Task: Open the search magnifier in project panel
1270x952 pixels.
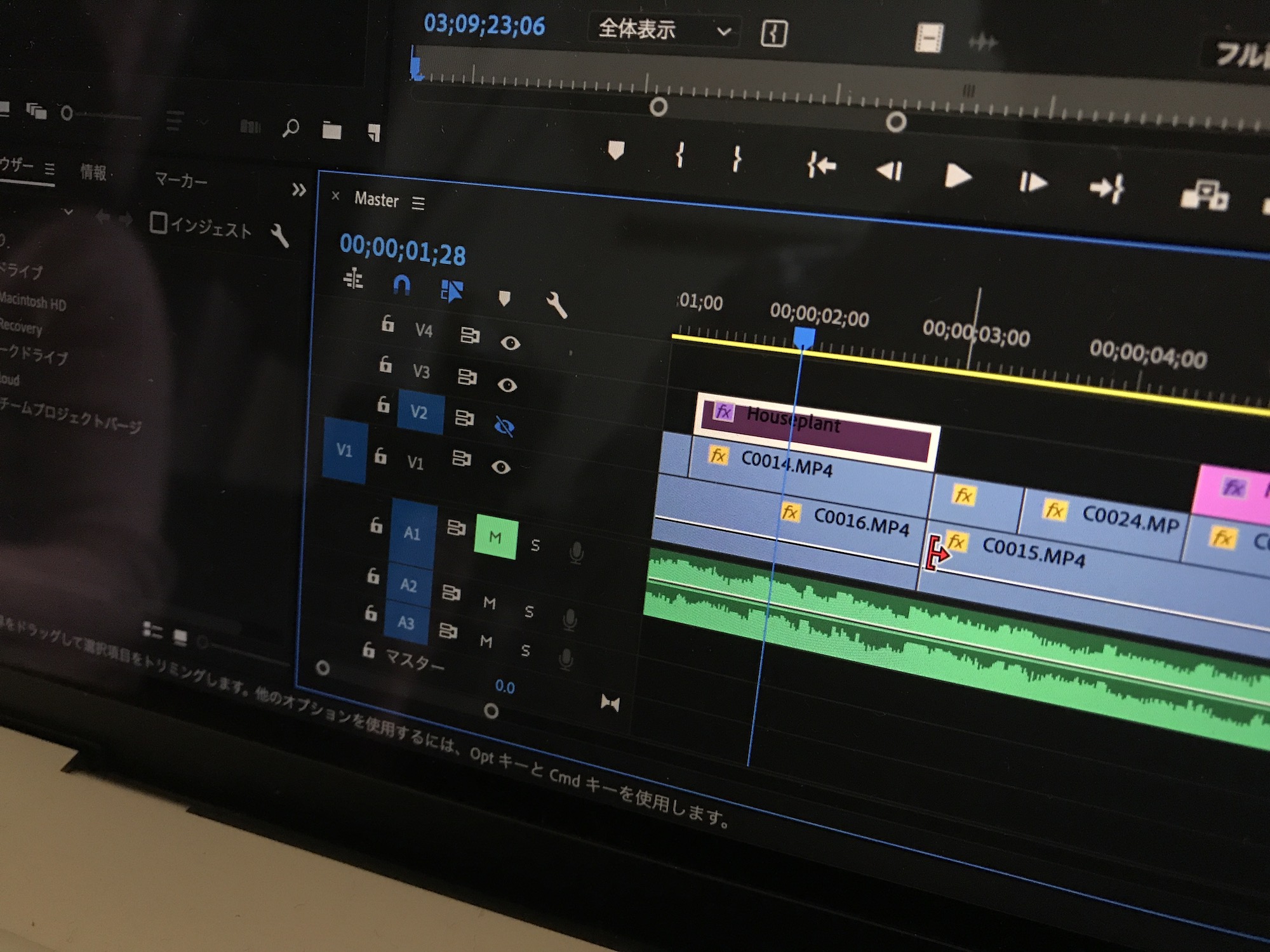Action: point(291,128)
